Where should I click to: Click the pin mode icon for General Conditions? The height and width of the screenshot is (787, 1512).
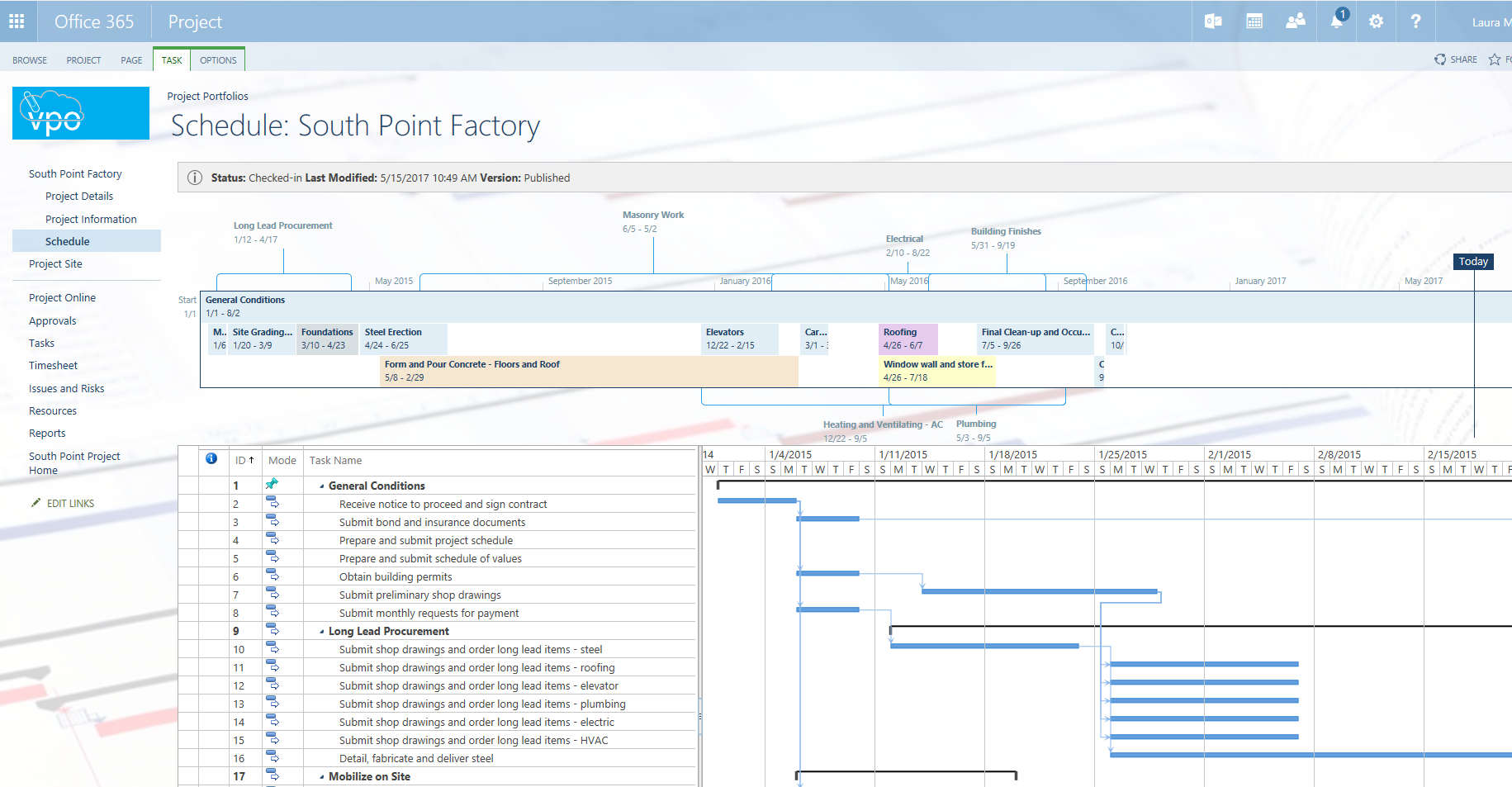(272, 484)
